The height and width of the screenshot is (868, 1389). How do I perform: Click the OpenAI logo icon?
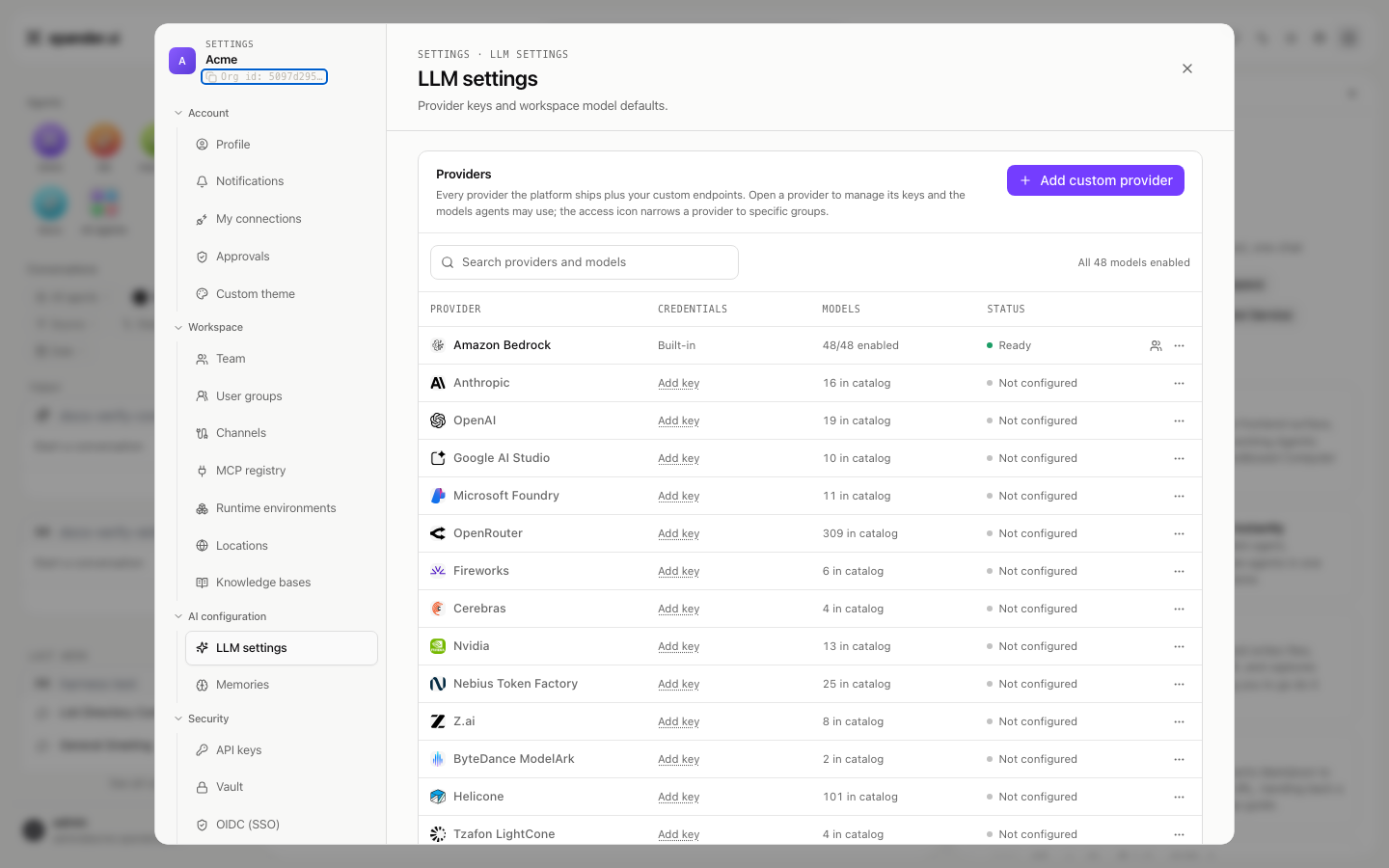point(438,420)
